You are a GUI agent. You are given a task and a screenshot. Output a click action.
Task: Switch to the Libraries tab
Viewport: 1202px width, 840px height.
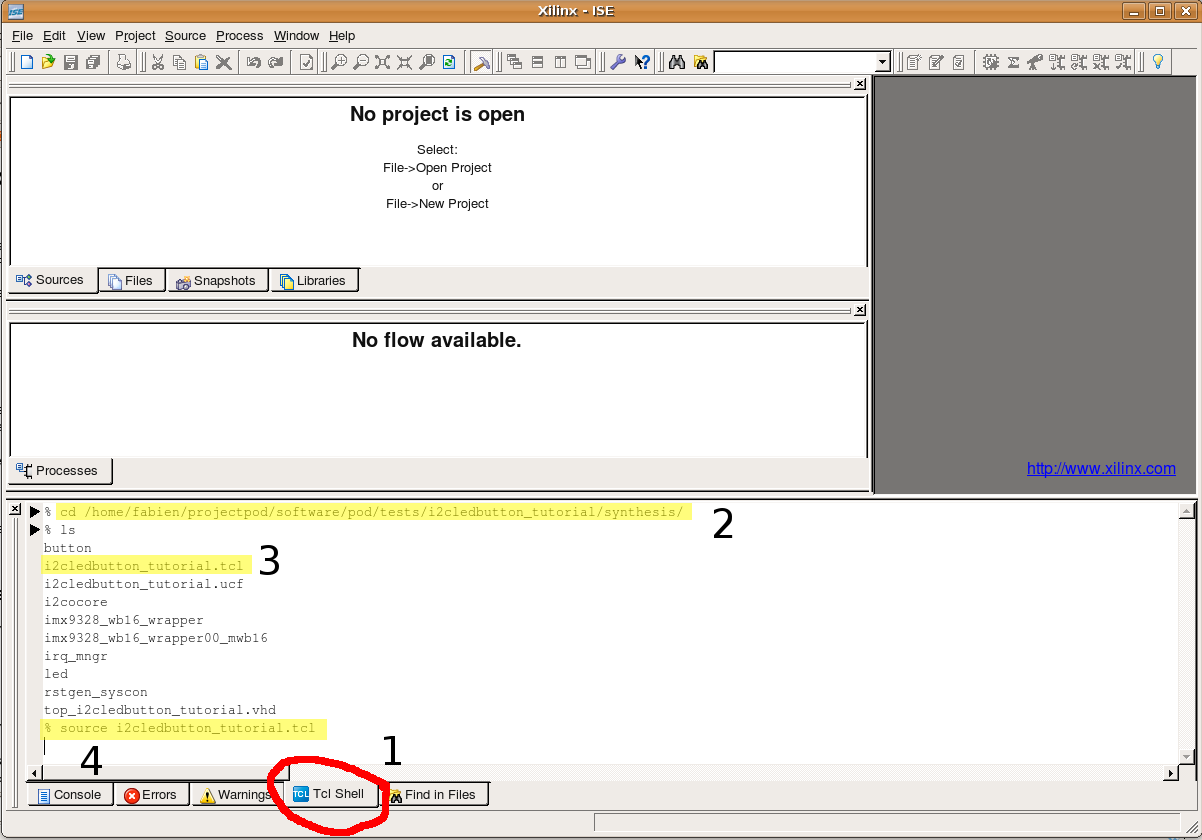pos(313,281)
